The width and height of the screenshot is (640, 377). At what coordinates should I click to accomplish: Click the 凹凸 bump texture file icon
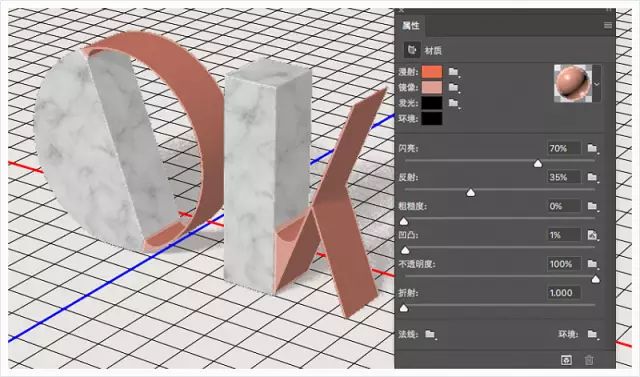coord(592,235)
